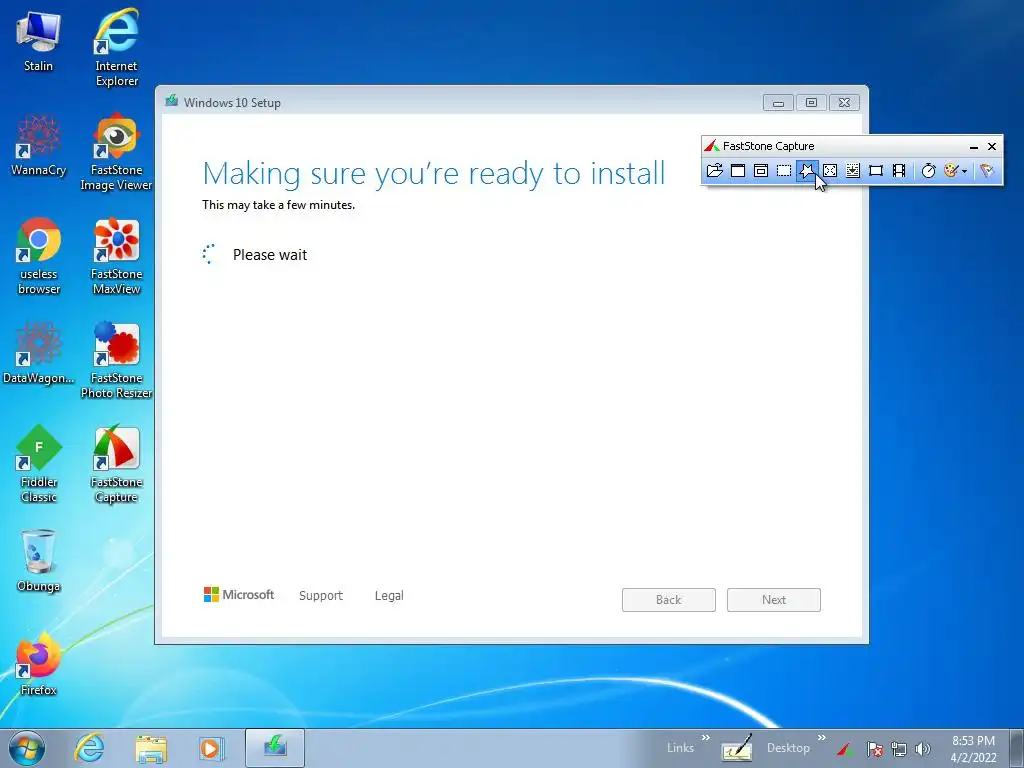Select Capture Full Screen tool
Screen dimensions: 1024x768
coord(830,170)
